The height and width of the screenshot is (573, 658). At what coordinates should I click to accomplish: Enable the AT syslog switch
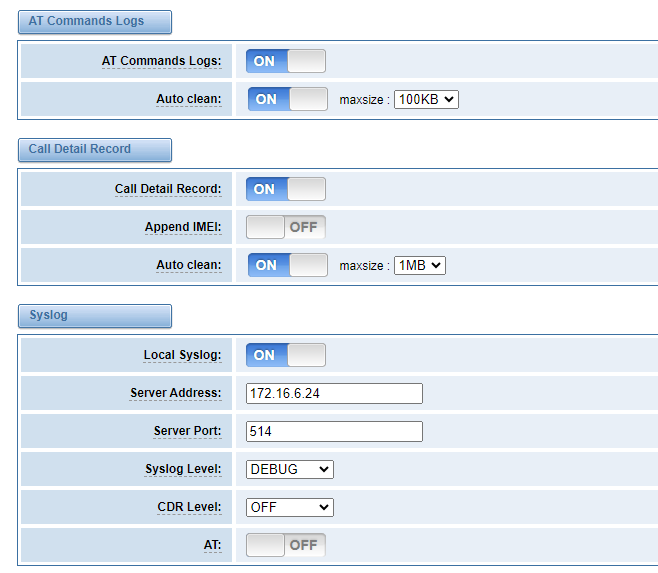pos(286,545)
